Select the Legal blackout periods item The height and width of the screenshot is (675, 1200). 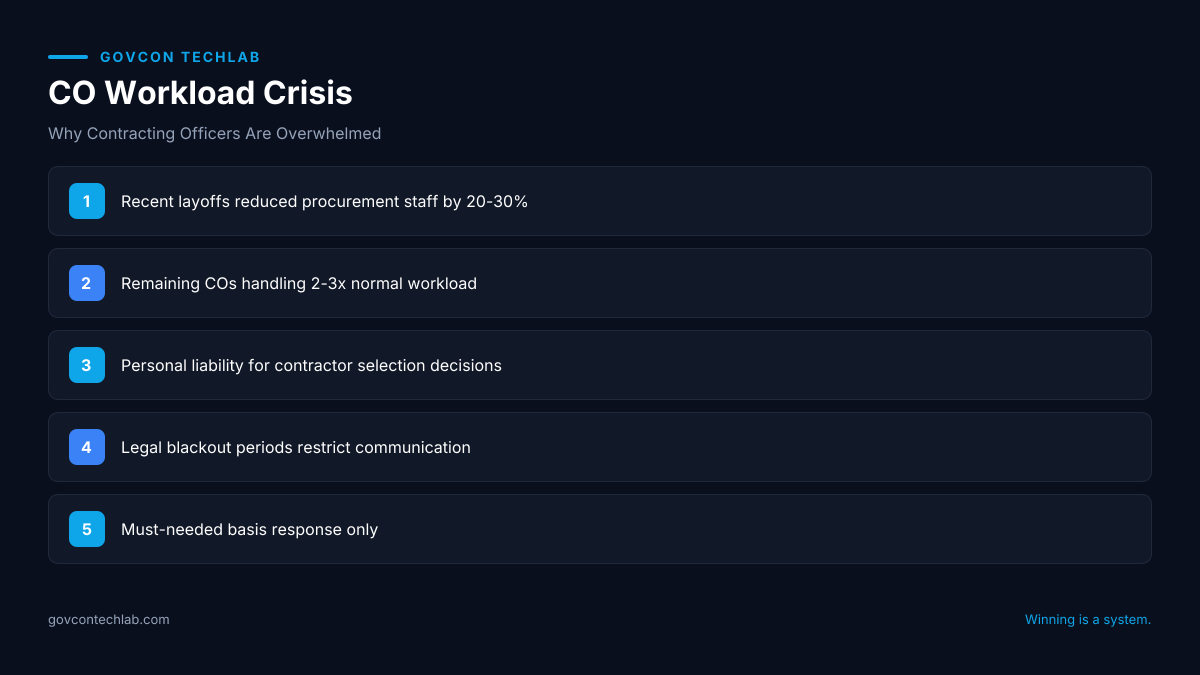(x=600, y=447)
